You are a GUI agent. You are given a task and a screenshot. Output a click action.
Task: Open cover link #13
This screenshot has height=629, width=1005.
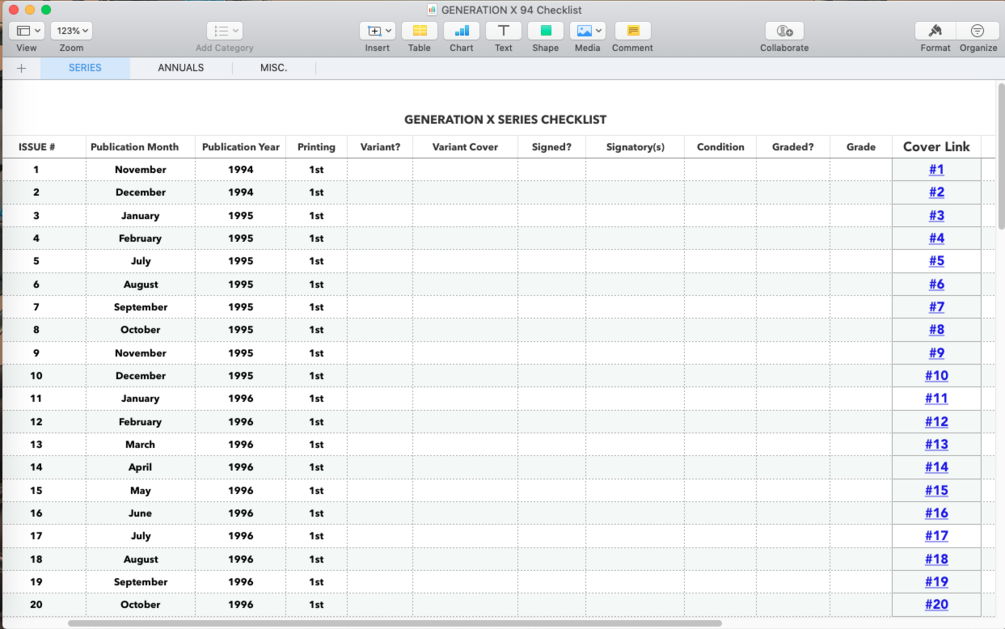pos(936,444)
